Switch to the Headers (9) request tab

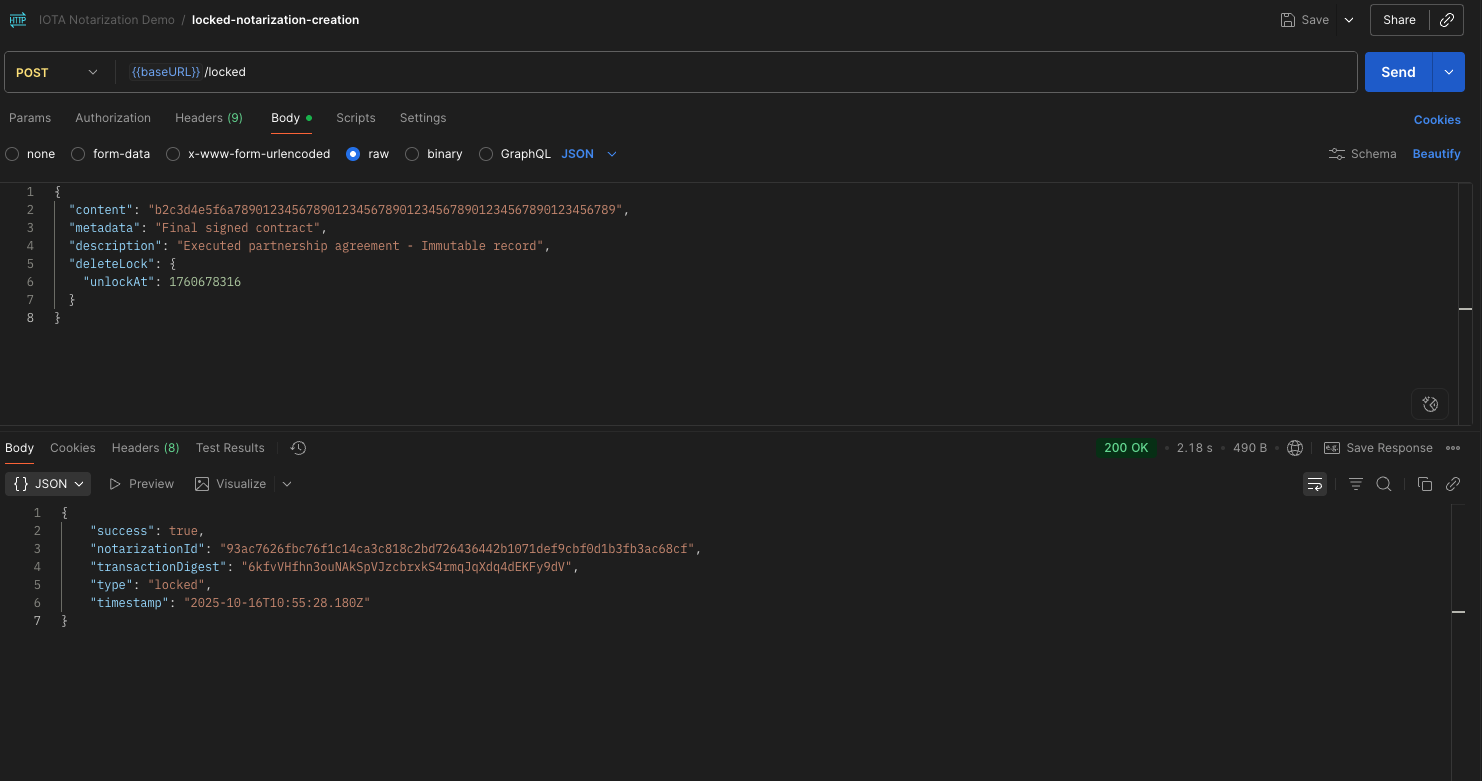tap(208, 118)
